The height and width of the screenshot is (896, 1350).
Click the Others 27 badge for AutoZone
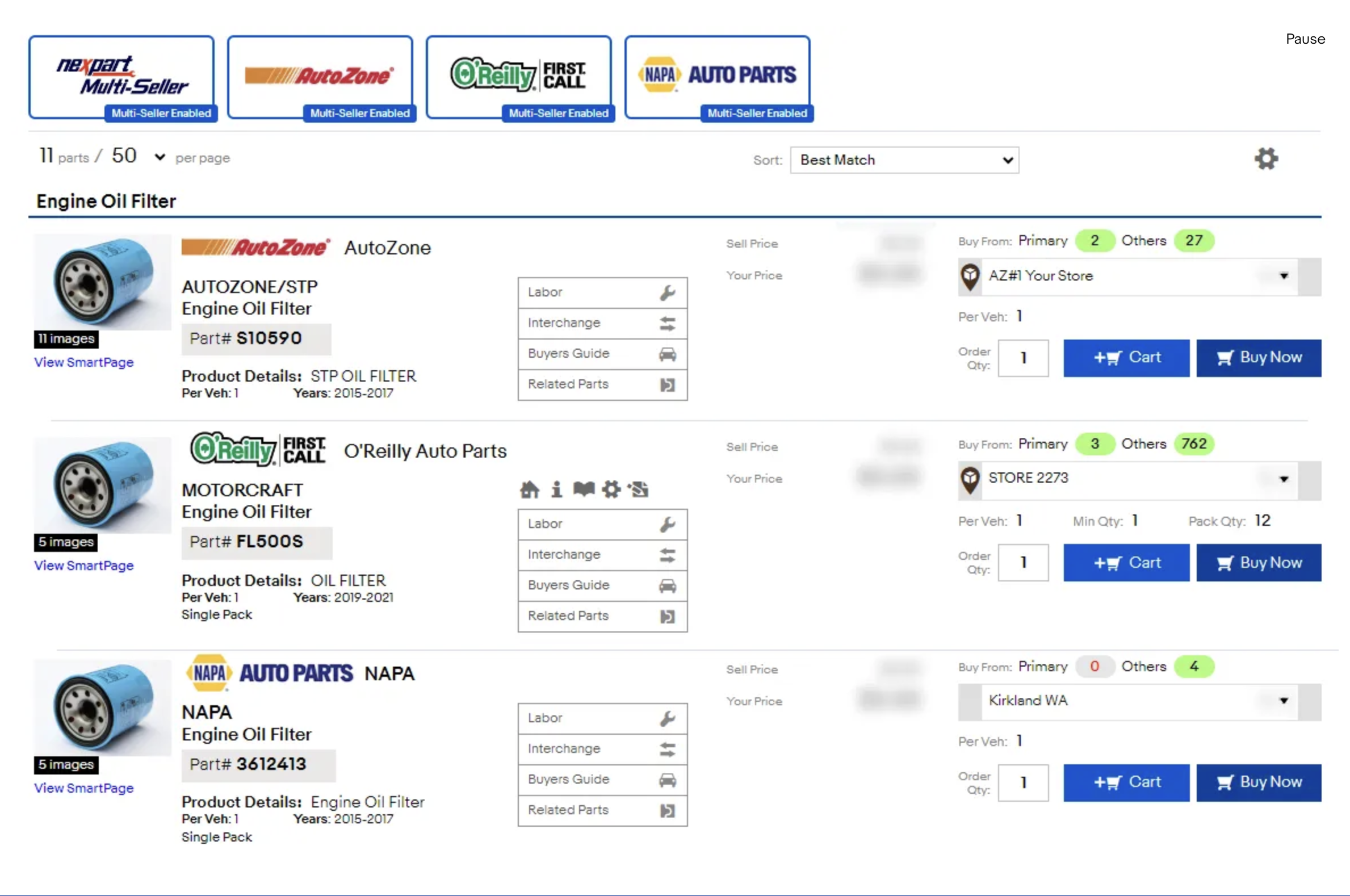pyautogui.click(x=1194, y=241)
